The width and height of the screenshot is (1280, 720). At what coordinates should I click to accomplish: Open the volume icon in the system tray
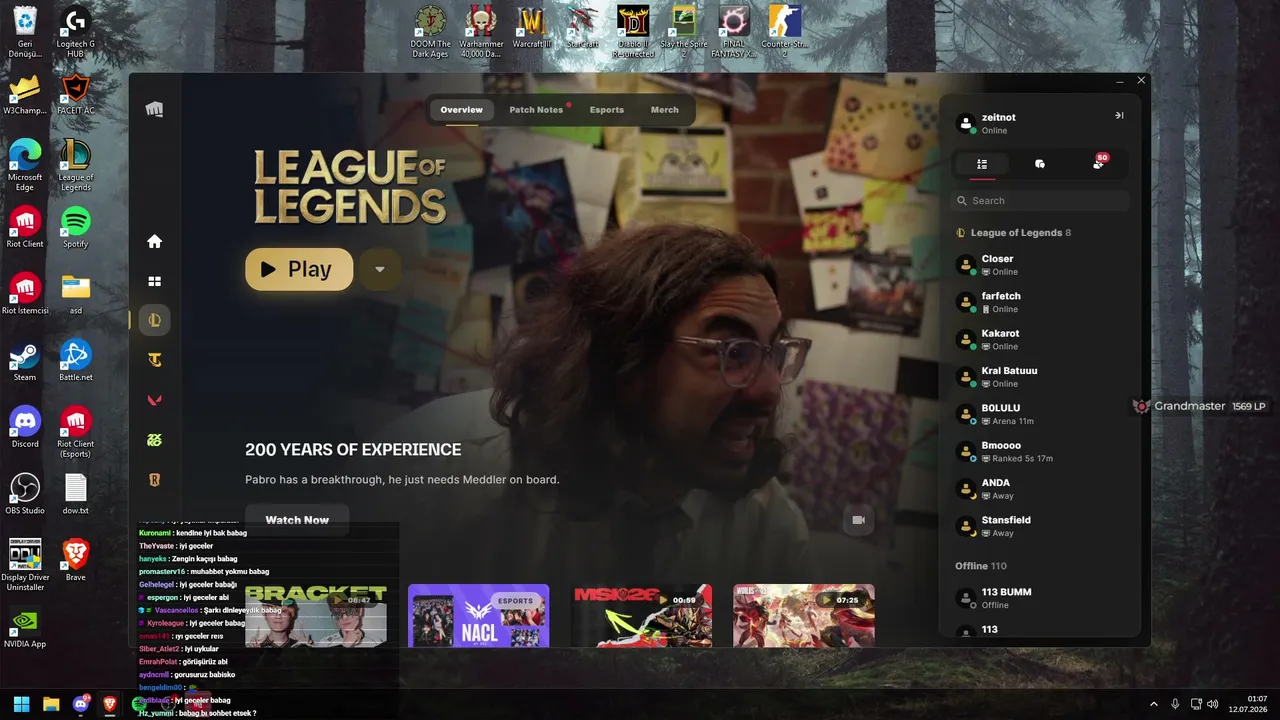(x=1212, y=704)
